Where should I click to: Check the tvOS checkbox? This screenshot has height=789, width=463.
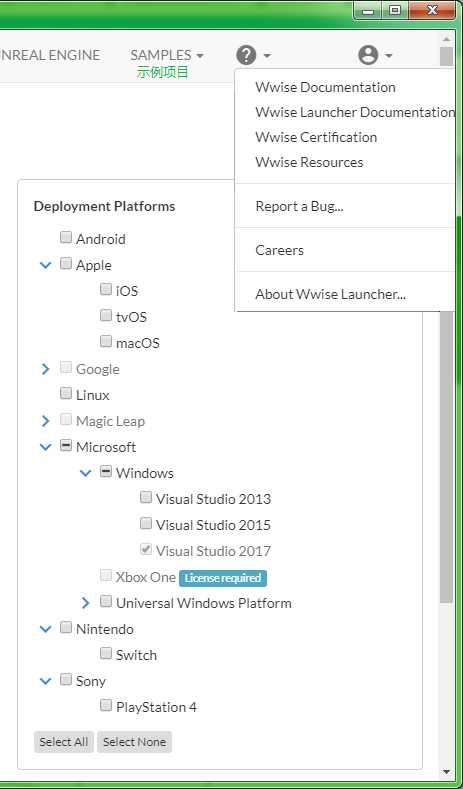[x=106, y=315]
